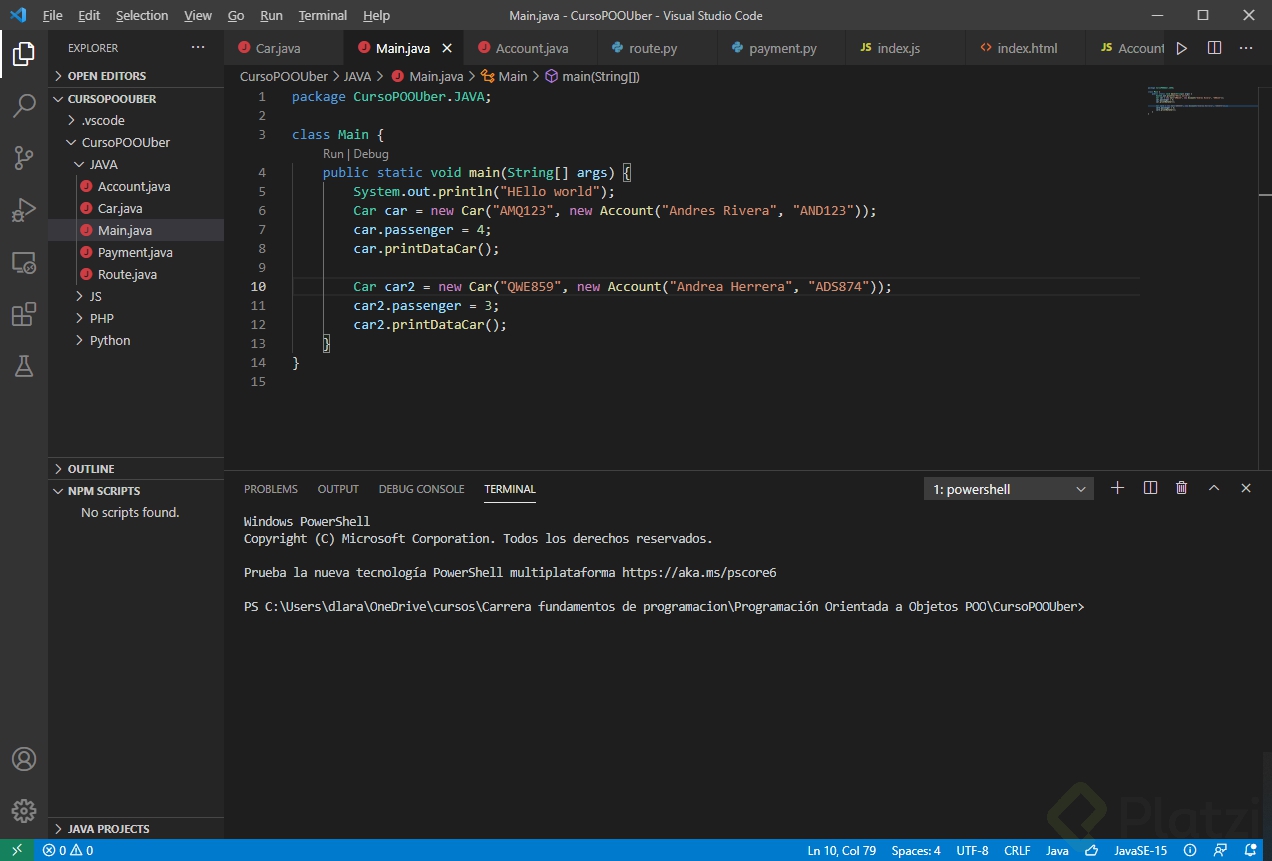Open the Search view in activity bar
This screenshot has height=861, width=1272.
pyautogui.click(x=24, y=106)
